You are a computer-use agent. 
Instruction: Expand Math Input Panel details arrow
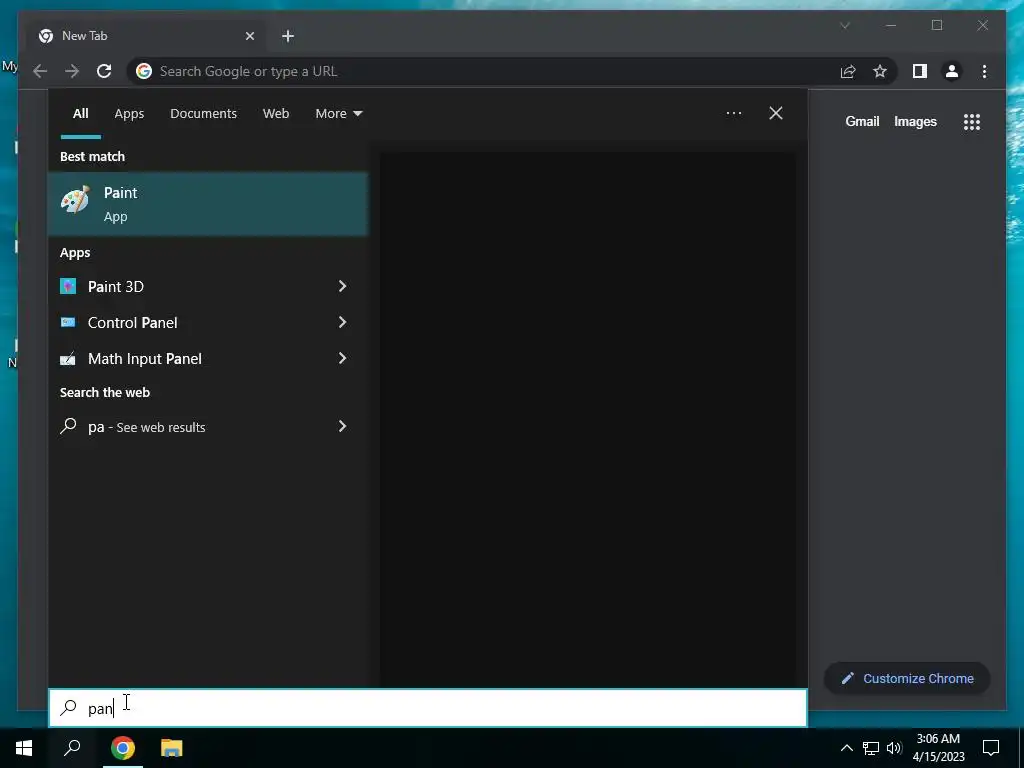coord(342,359)
